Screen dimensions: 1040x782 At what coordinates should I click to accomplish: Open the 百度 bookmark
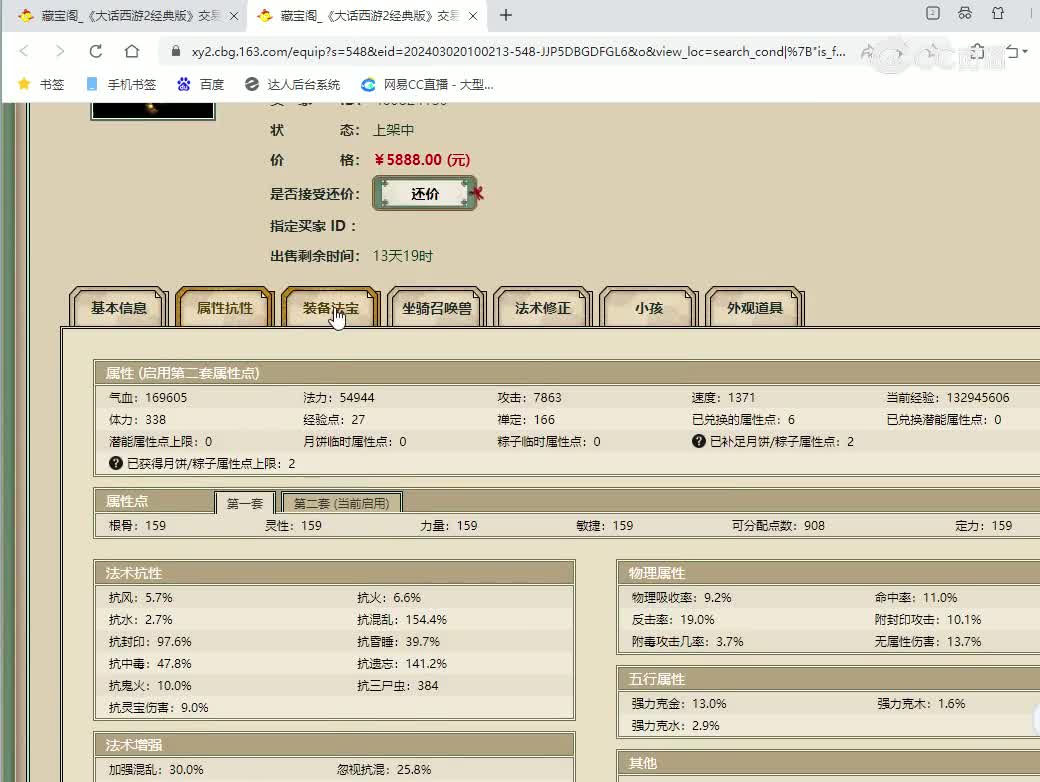201,84
